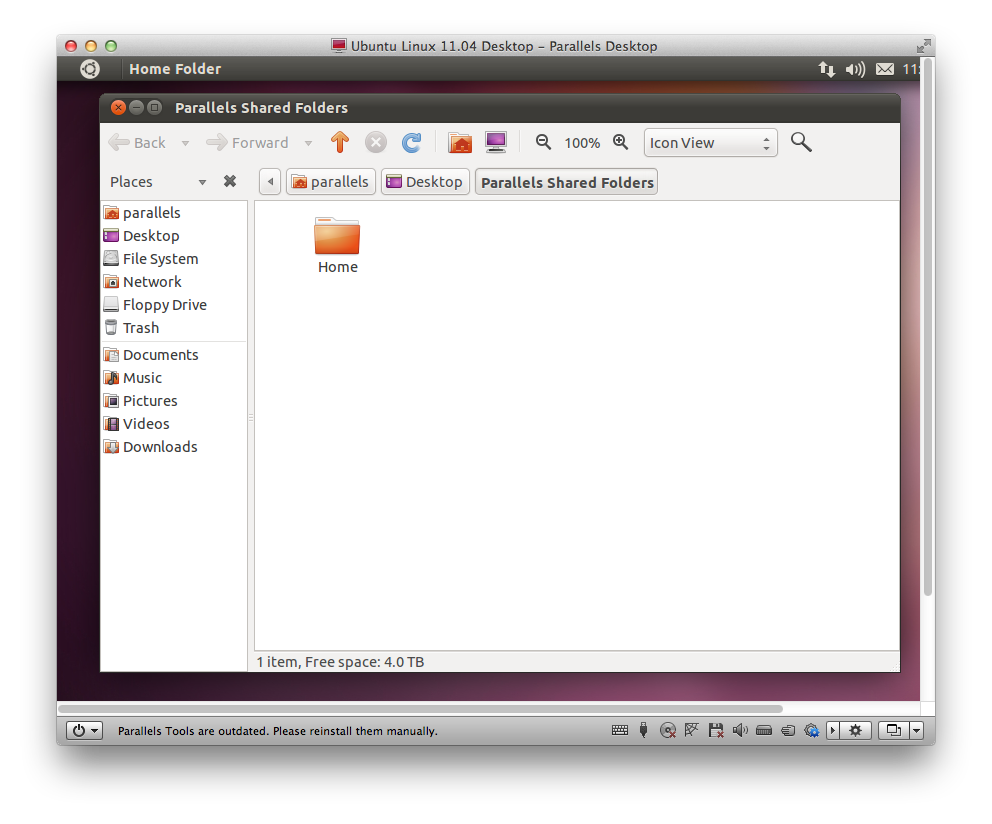Open Floppy Drive in Places sidebar
The height and width of the screenshot is (824, 992).
[x=174, y=305]
